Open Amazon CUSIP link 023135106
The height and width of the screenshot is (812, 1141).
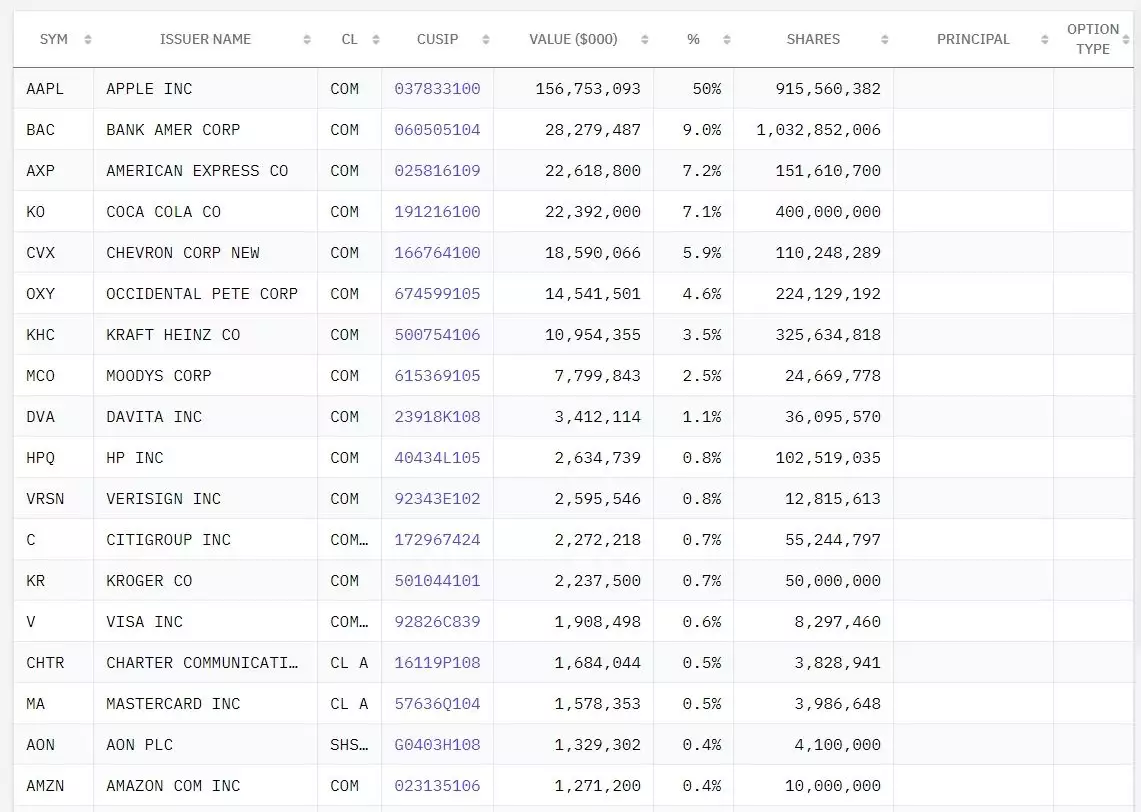coord(437,786)
